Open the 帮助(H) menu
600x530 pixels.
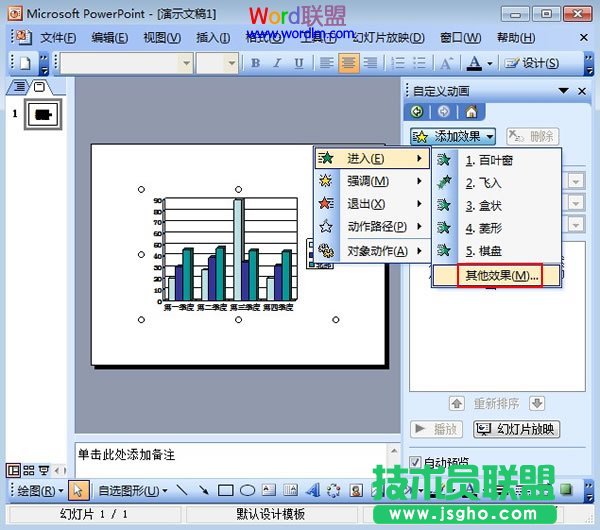(x=516, y=38)
